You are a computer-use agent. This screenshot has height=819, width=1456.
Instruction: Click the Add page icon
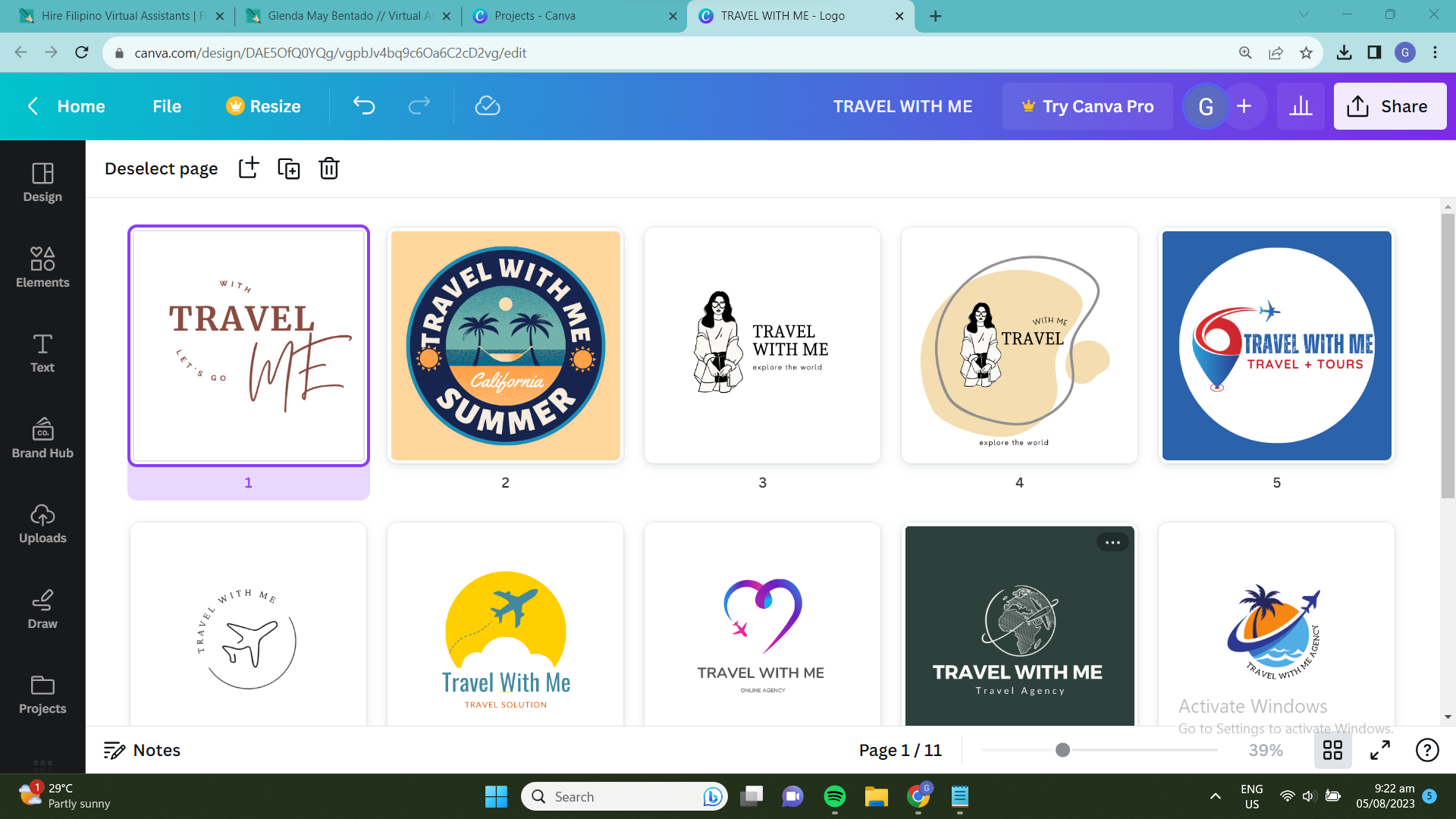[249, 168]
